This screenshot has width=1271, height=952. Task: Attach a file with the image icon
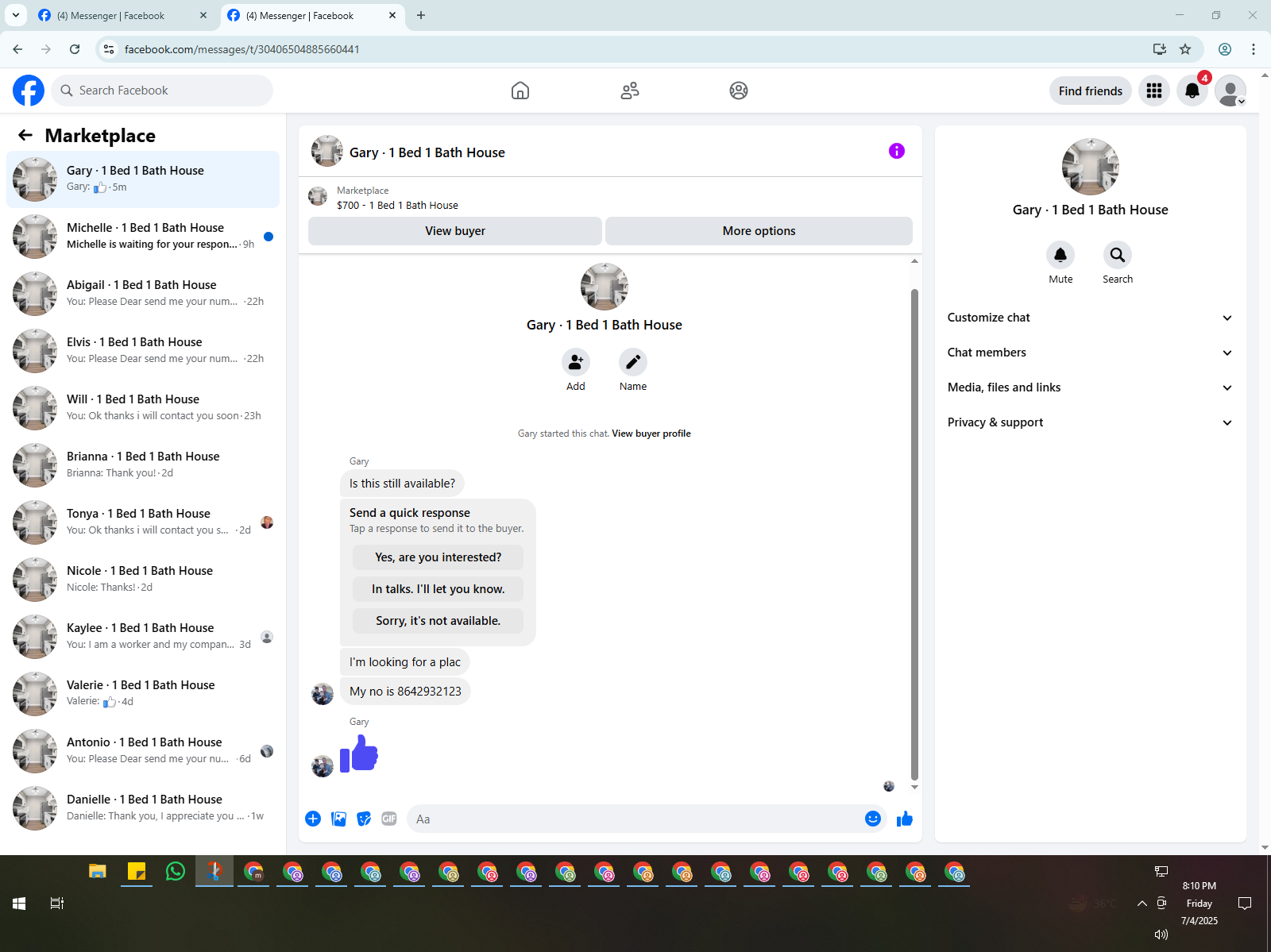[x=338, y=819]
